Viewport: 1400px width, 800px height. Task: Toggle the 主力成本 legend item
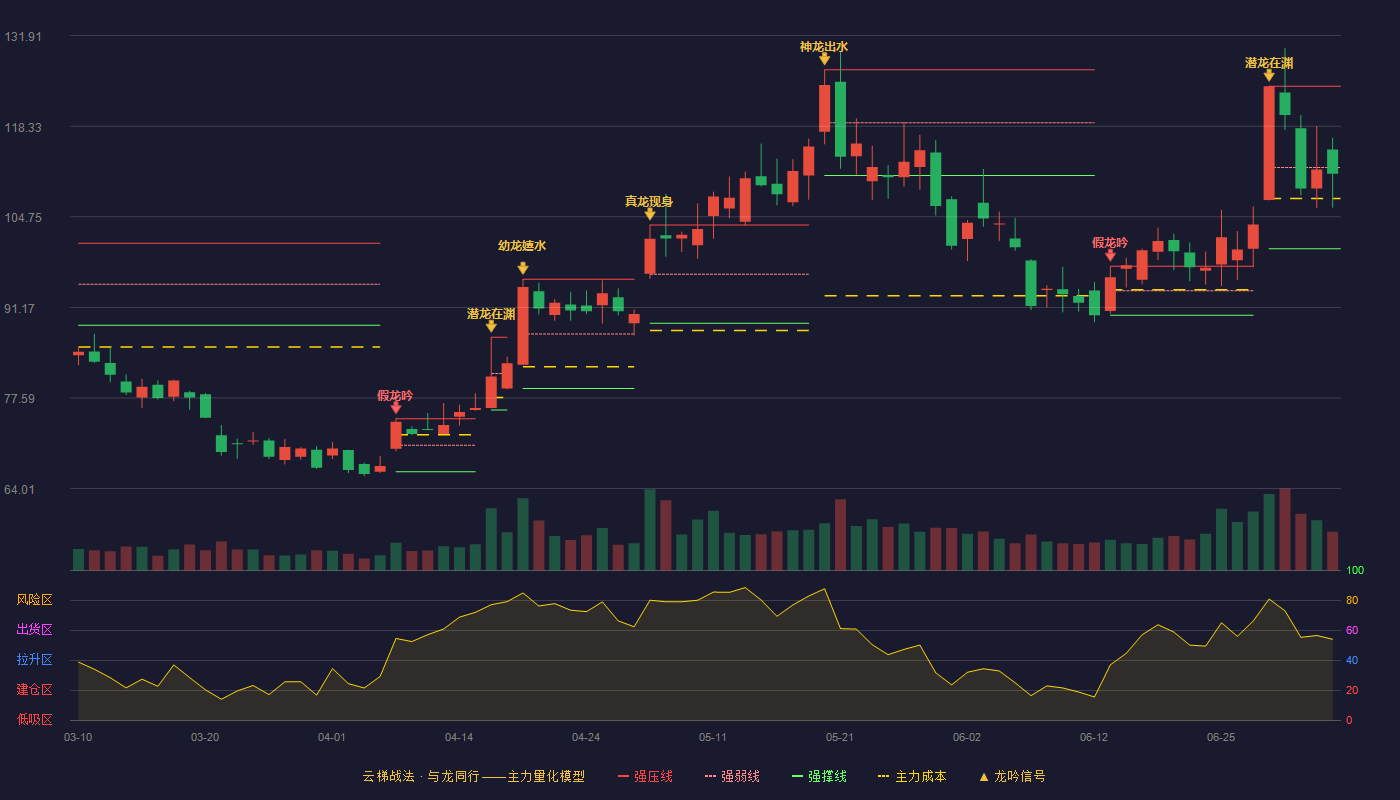point(912,776)
